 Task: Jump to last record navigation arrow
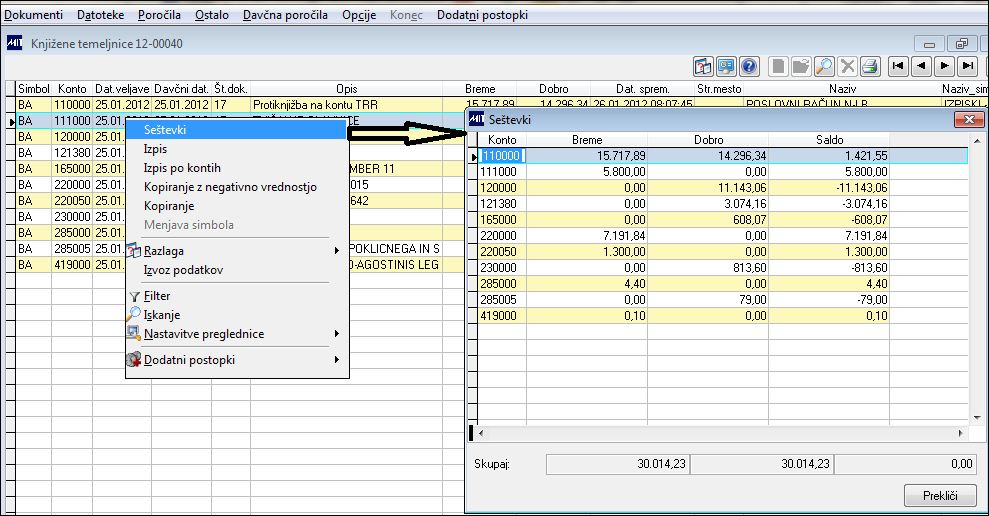[x=967, y=66]
